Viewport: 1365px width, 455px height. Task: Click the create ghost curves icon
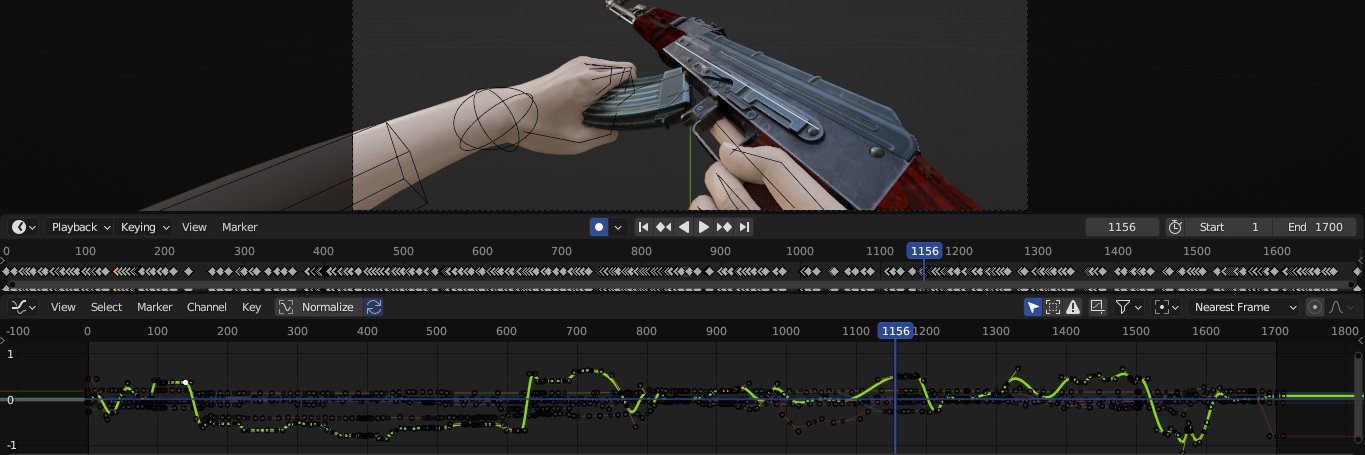[1097, 307]
